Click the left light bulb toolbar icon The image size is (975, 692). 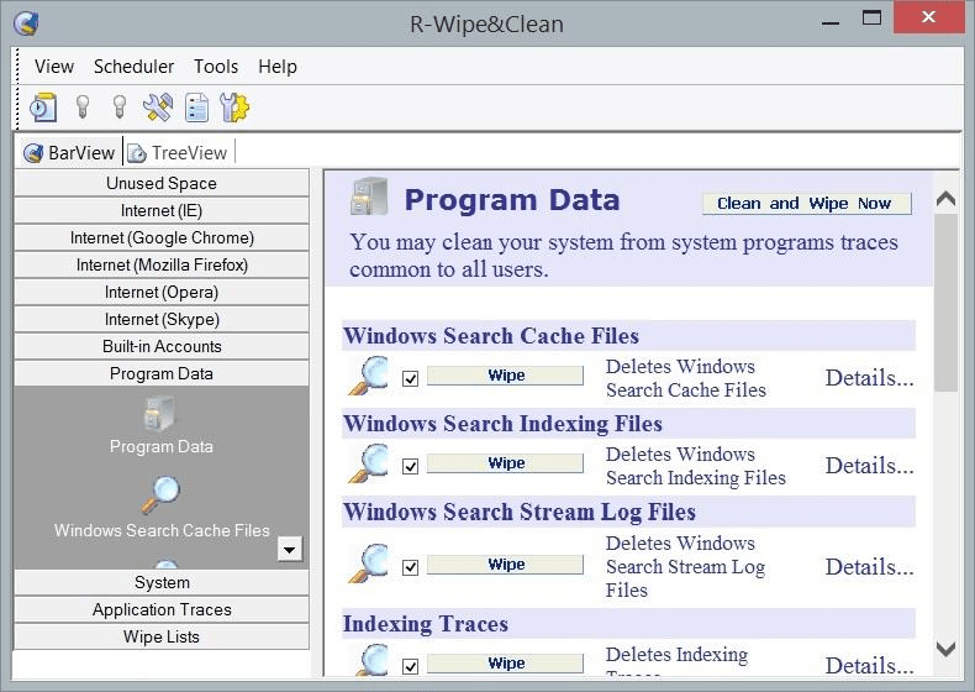[83, 107]
